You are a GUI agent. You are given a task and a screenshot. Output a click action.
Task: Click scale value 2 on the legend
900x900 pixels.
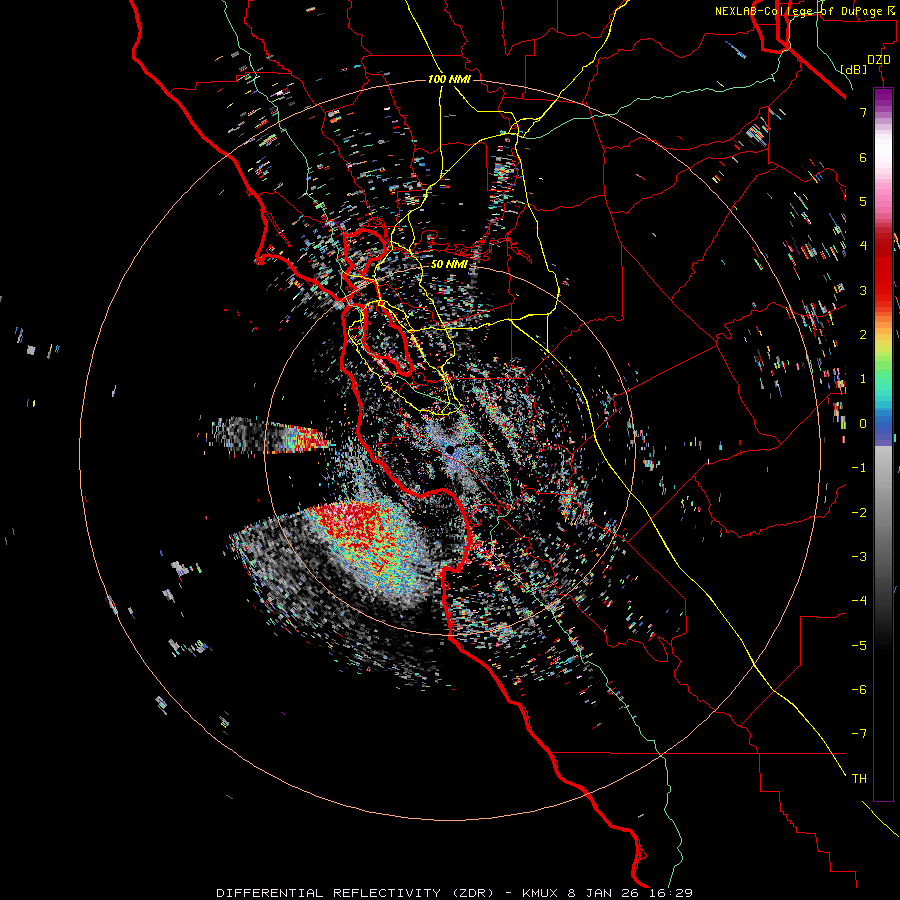click(863, 335)
